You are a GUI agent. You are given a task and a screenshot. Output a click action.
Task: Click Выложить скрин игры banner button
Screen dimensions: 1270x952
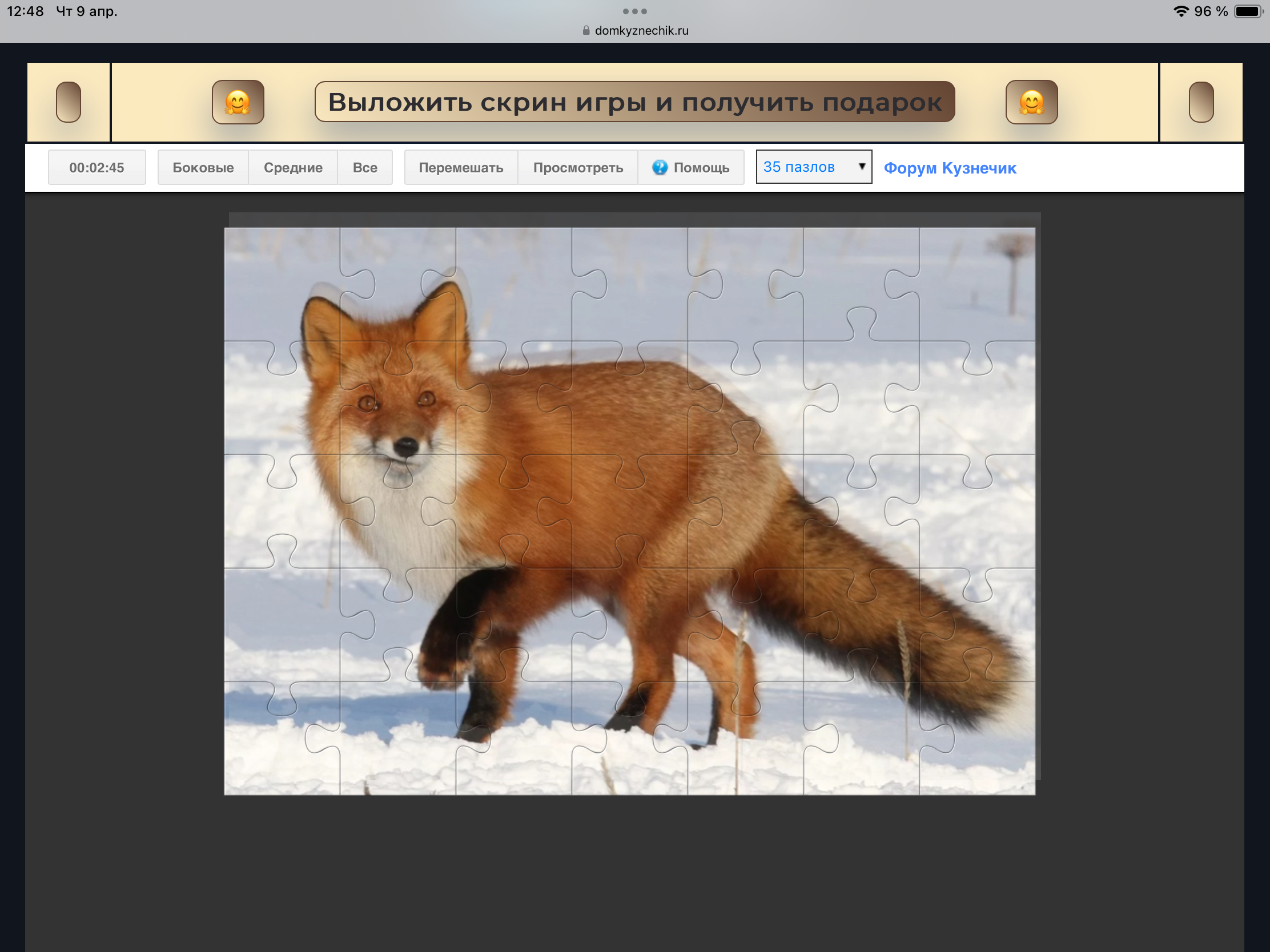pyautogui.click(x=634, y=102)
